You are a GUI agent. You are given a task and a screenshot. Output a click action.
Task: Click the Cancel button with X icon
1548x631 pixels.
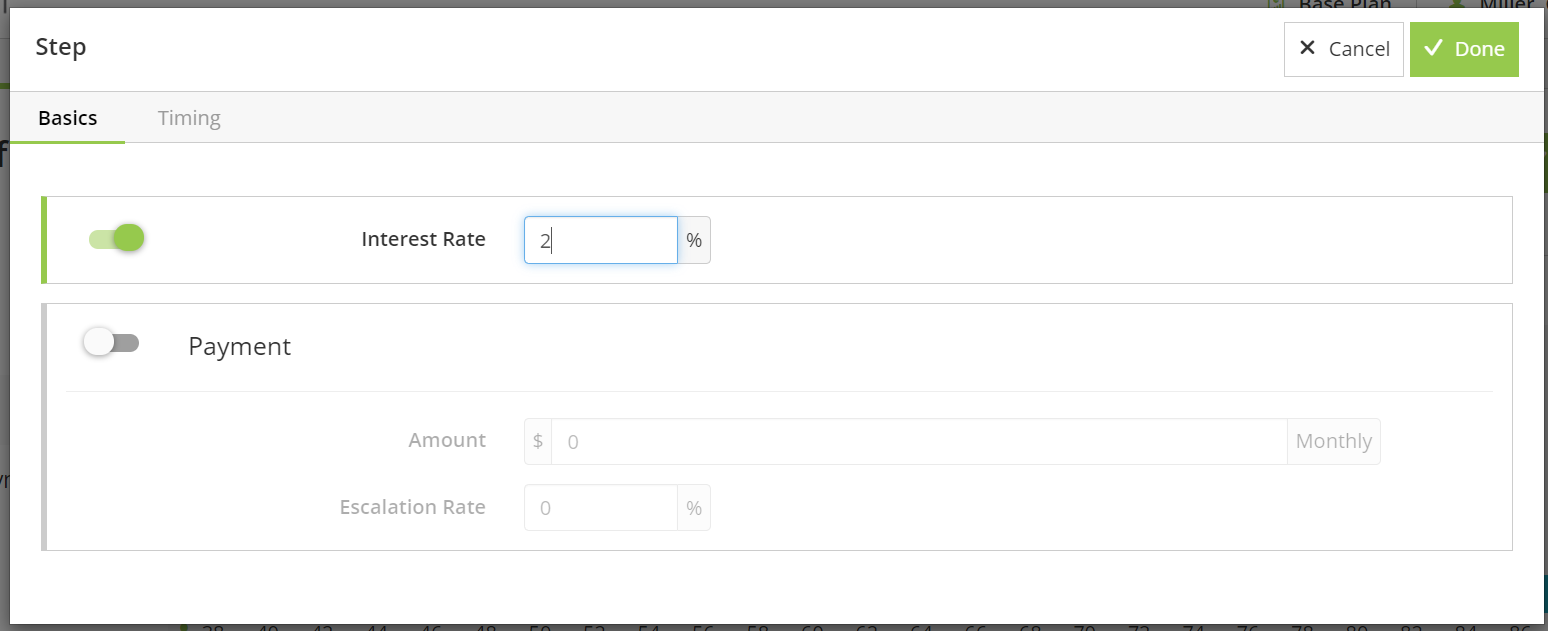click(x=1343, y=49)
